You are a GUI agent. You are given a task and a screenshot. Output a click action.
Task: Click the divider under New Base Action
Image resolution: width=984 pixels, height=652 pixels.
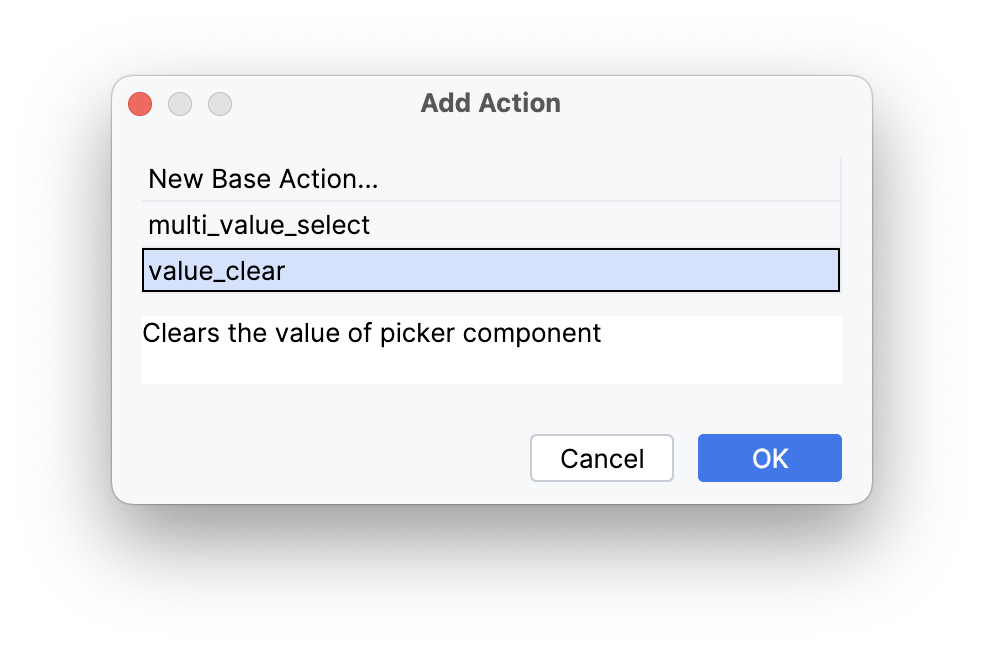click(490, 201)
